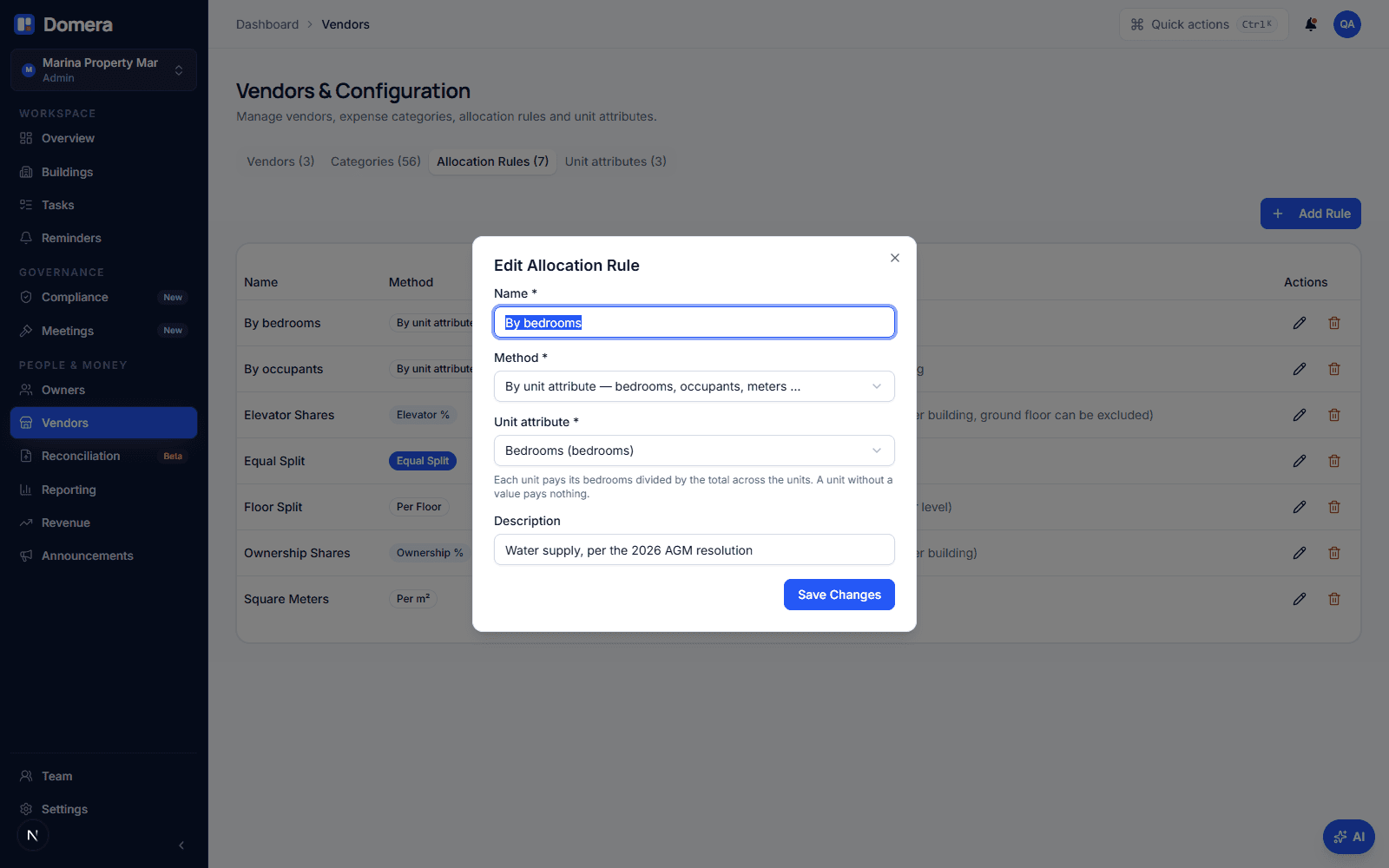Switch to the Categories (56) tab

[376, 161]
